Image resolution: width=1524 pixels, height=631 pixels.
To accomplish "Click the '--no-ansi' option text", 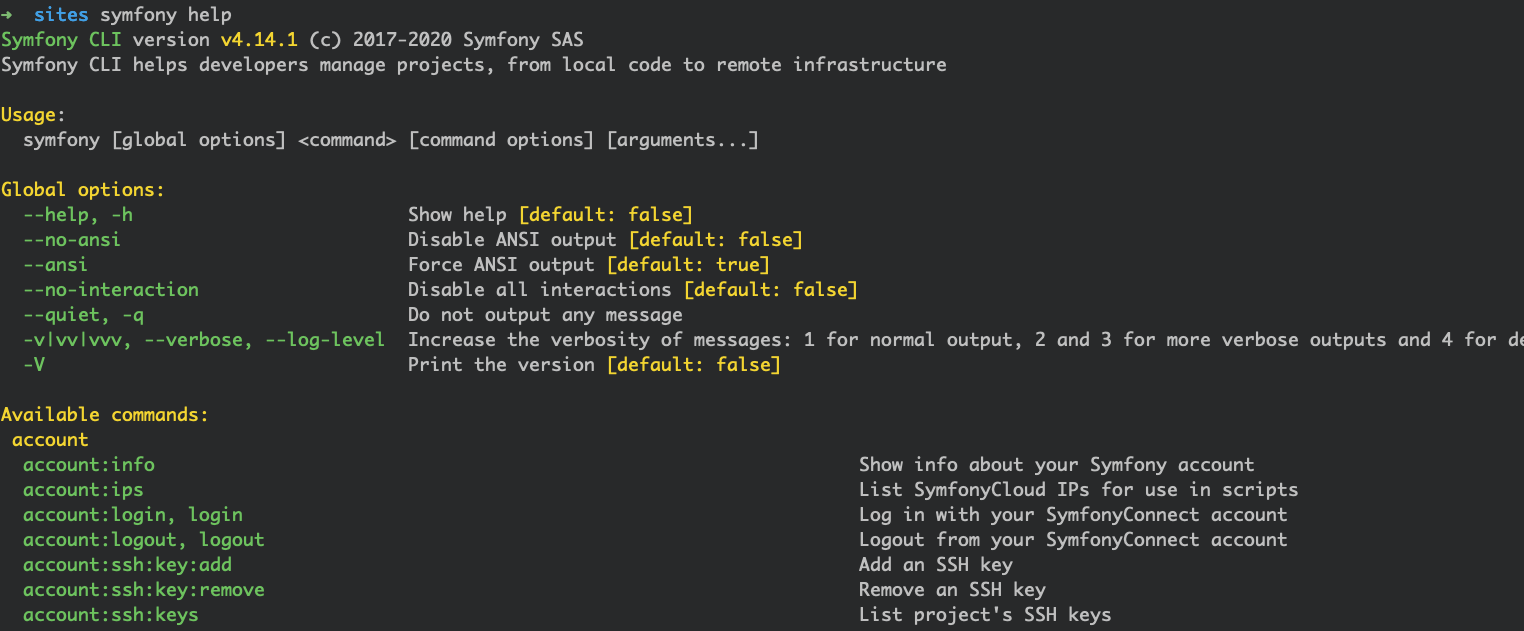I will click(x=72, y=240).
